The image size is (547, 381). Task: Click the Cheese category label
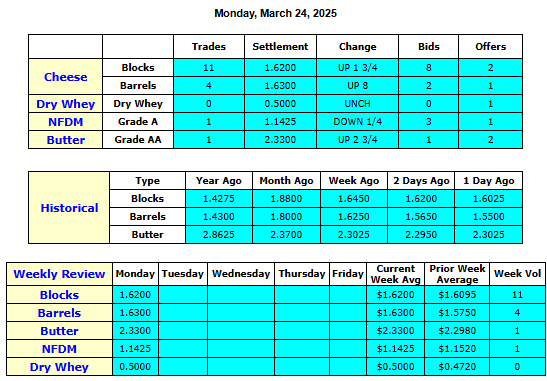pos(66,77)
